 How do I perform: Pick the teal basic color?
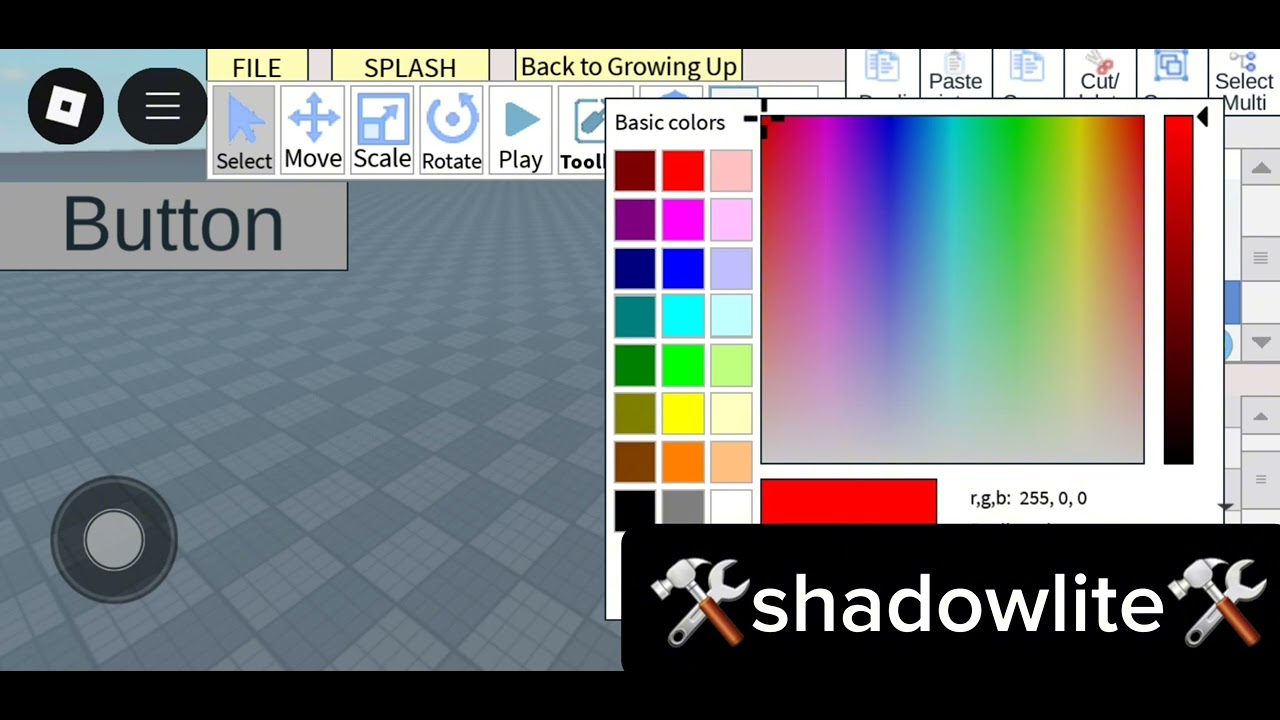pos(635,316)
